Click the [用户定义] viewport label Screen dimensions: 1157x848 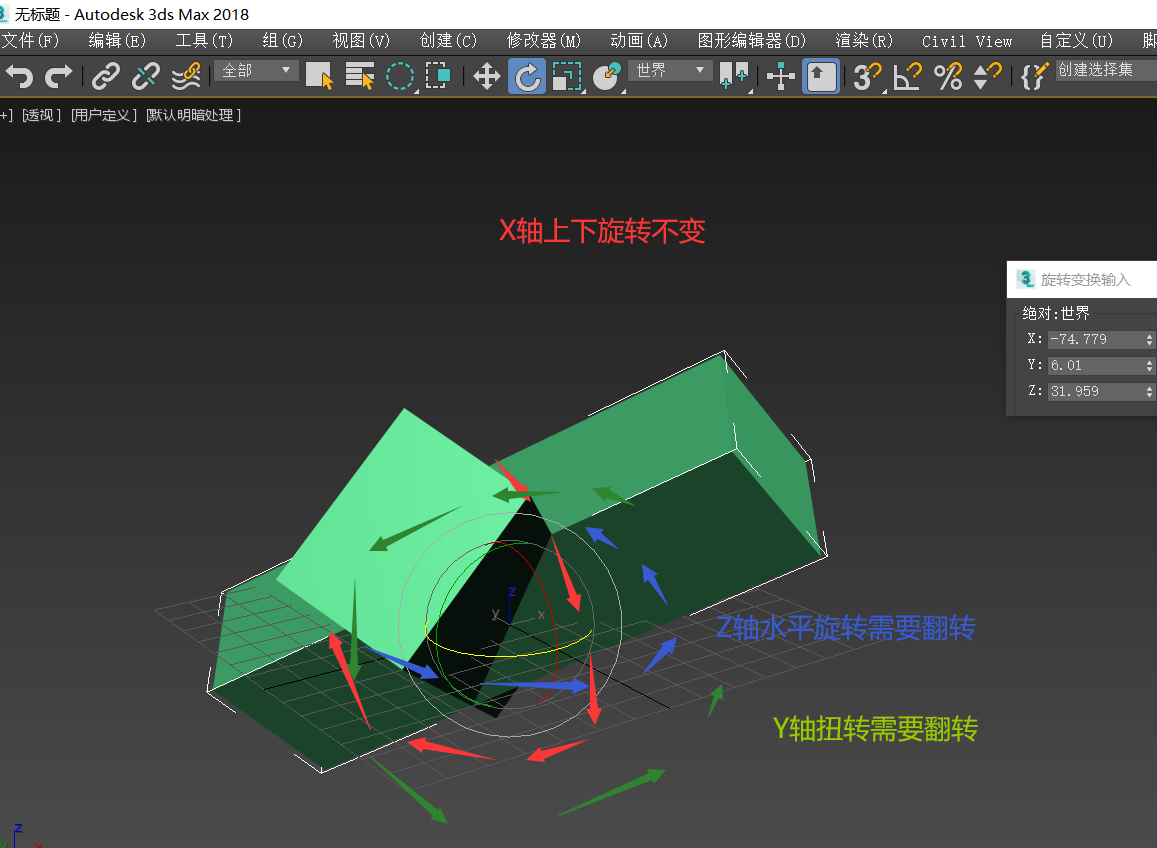pyautogui.click(x=104, y=115)
